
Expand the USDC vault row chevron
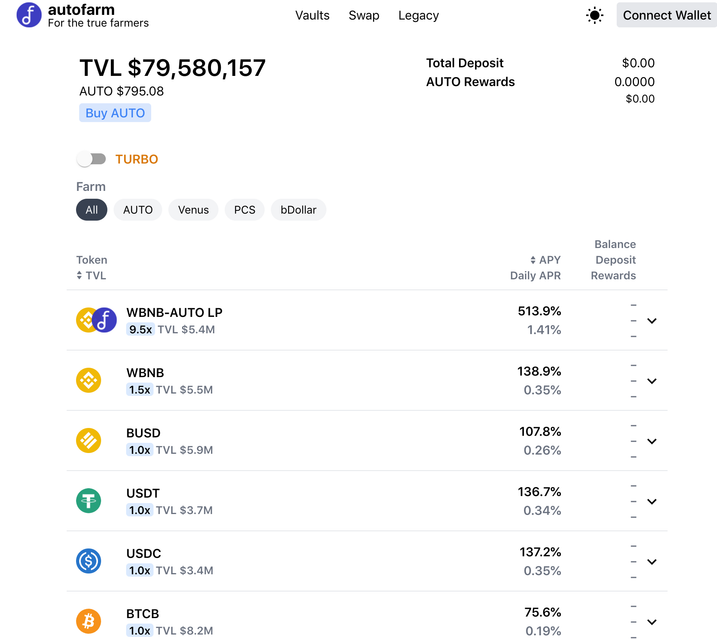652,562
